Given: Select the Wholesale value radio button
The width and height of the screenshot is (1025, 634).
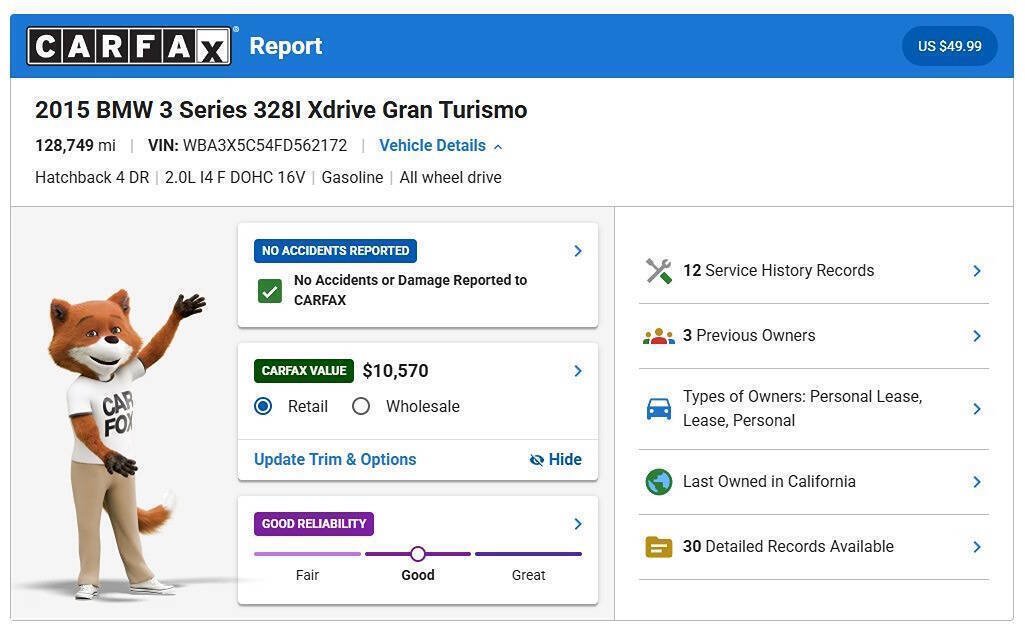Looking at the screenshot, I should pyautogui.click(x=361, y=407).
